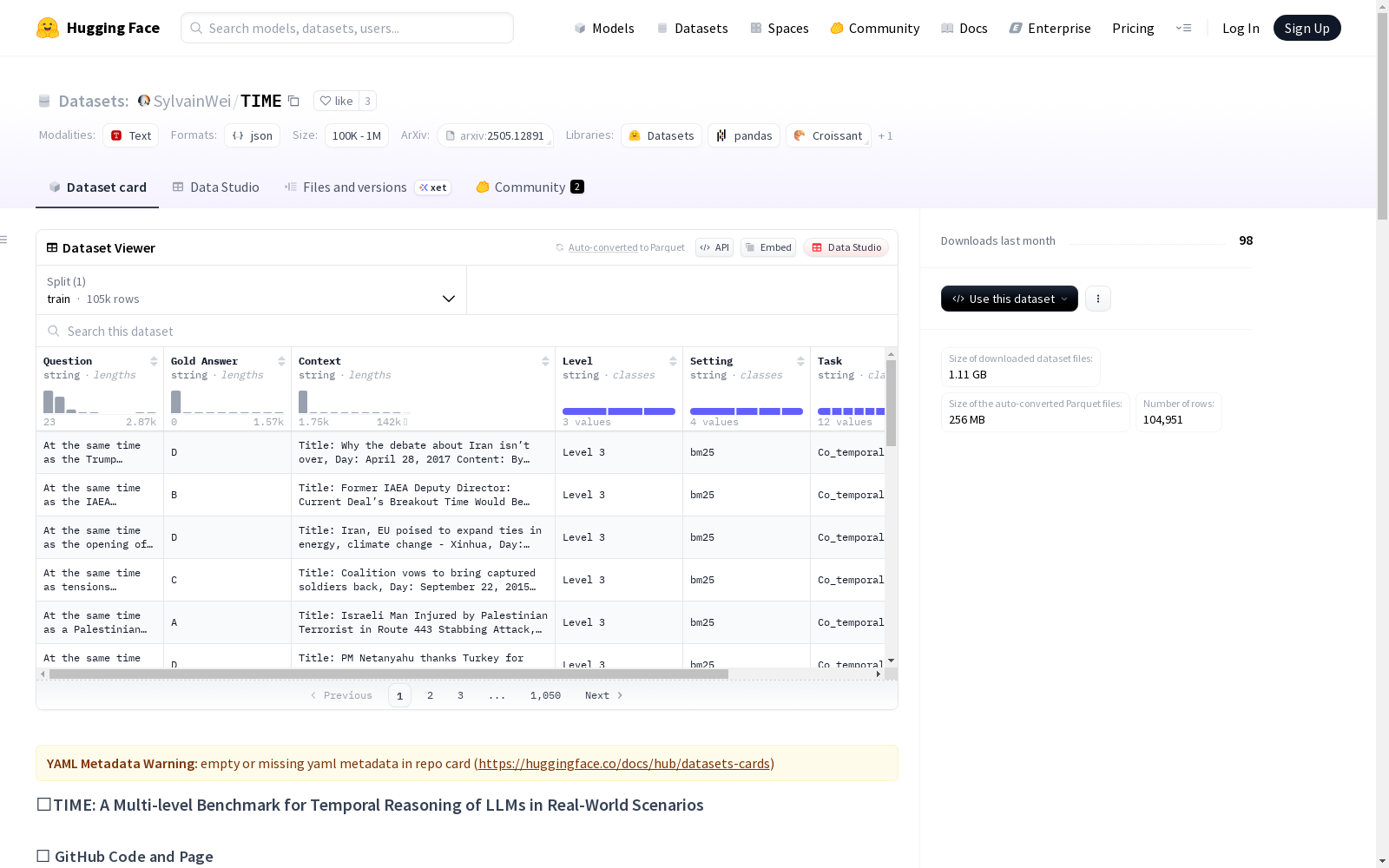Click the Embed button
This screenshot has width=1389, height=868.
(768, 247)
